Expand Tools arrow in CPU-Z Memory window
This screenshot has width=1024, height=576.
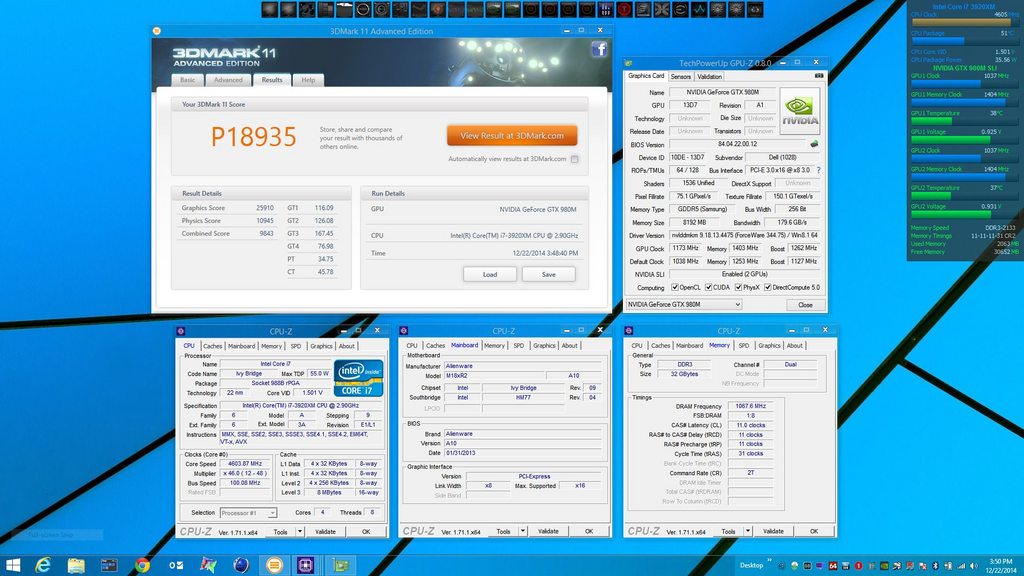(748, 532)
